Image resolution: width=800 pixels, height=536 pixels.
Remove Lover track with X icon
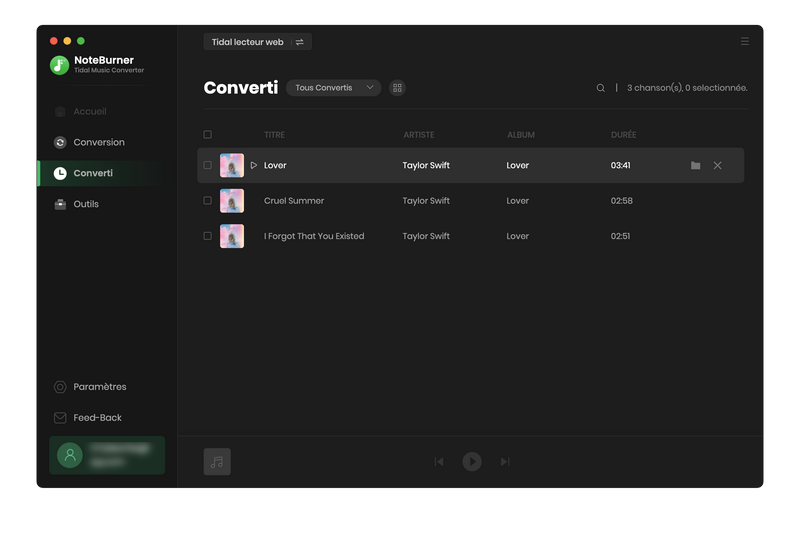coord(717,165)
